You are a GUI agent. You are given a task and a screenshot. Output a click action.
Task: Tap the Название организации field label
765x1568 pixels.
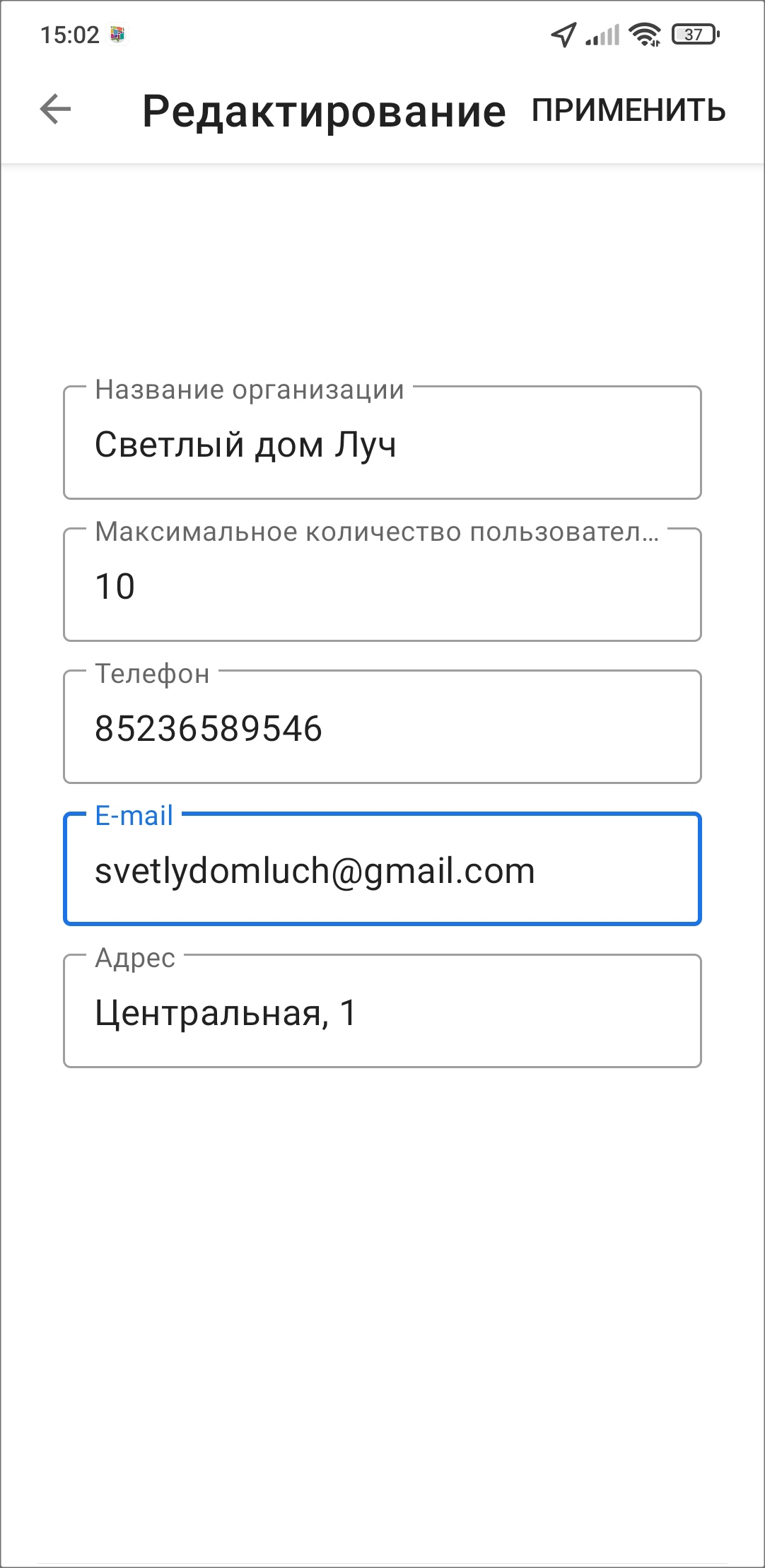click(250, 390)
